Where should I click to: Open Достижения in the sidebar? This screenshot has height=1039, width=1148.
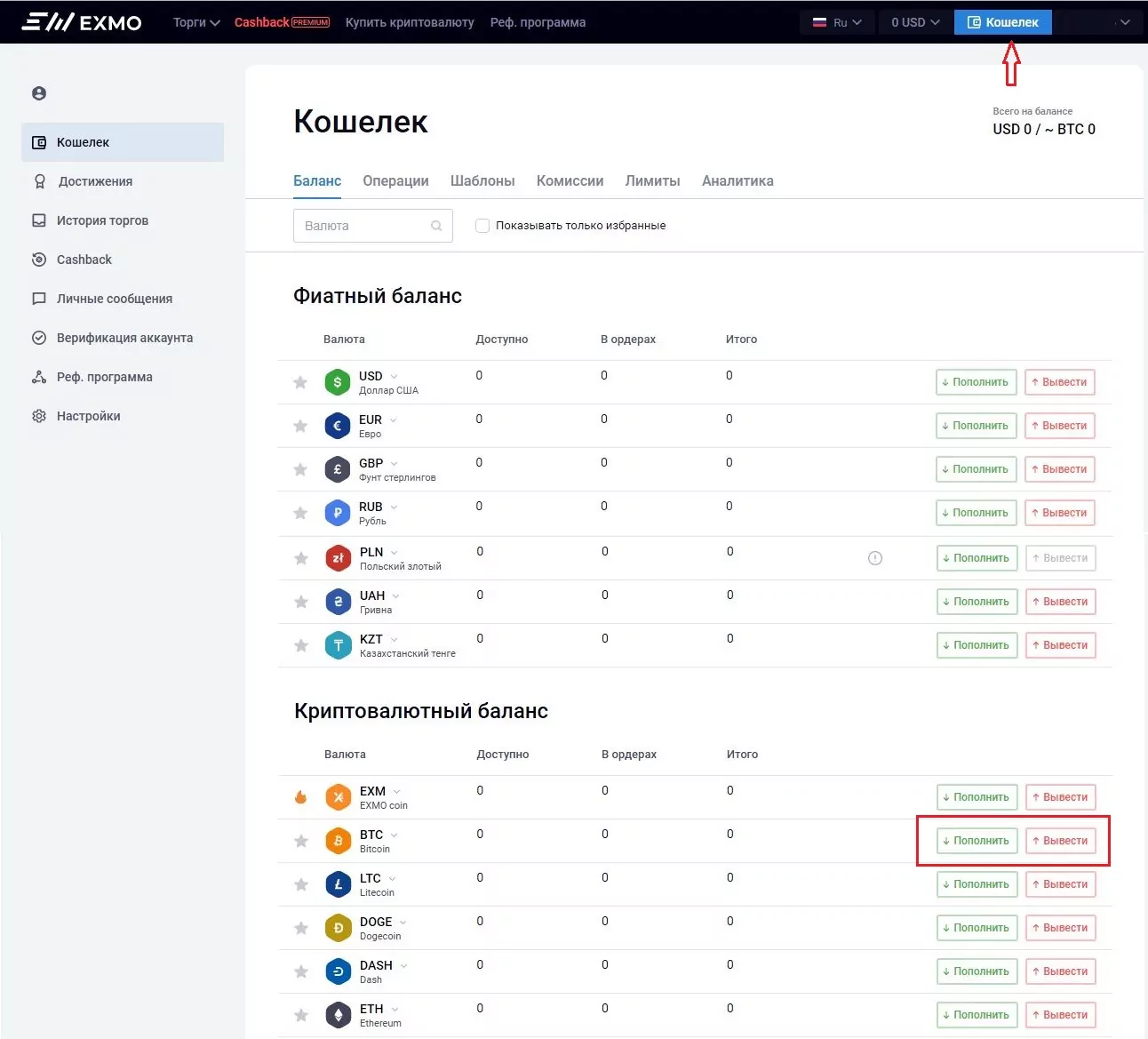coord(123,181)
